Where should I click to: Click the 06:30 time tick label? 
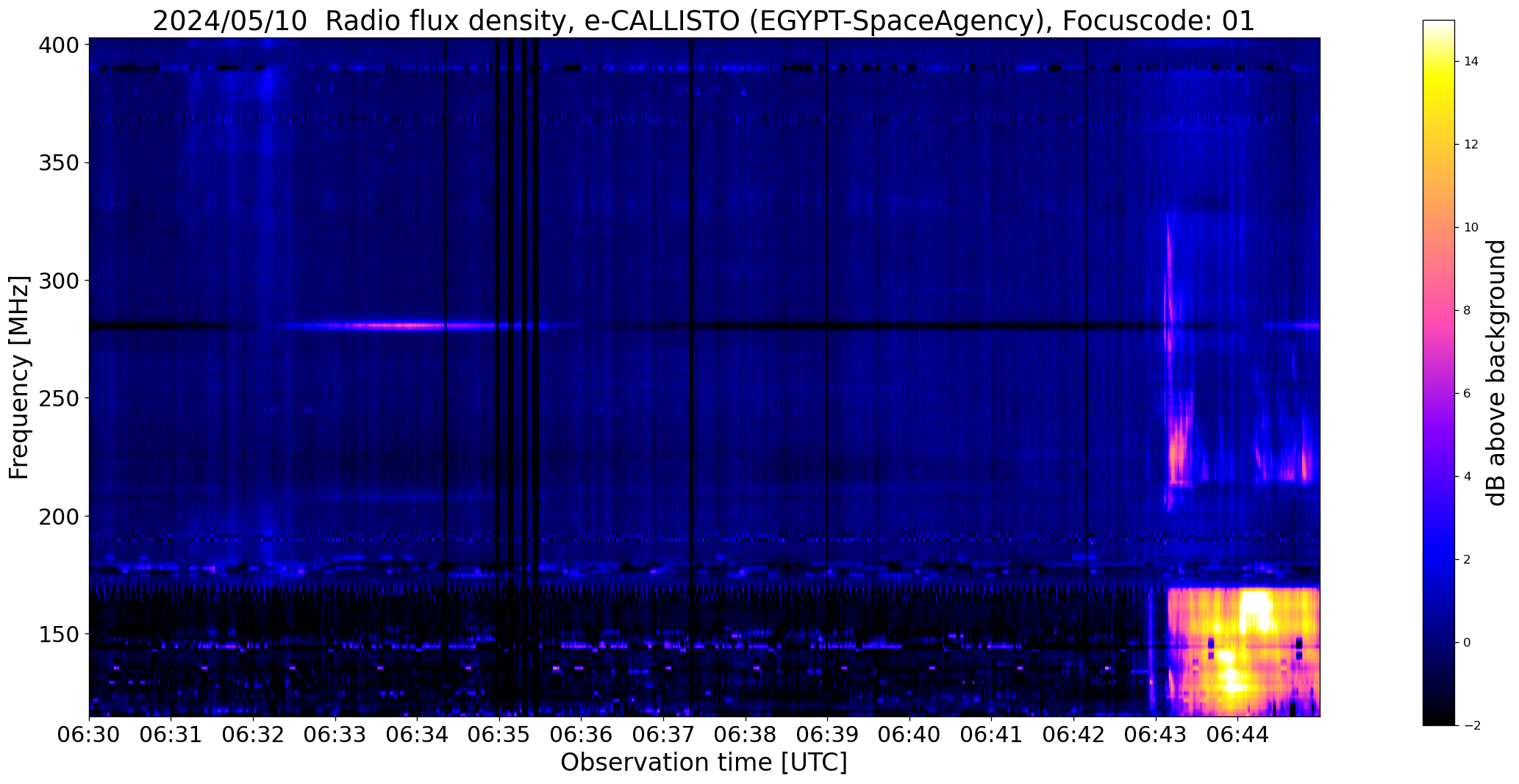tap(89, 733)
